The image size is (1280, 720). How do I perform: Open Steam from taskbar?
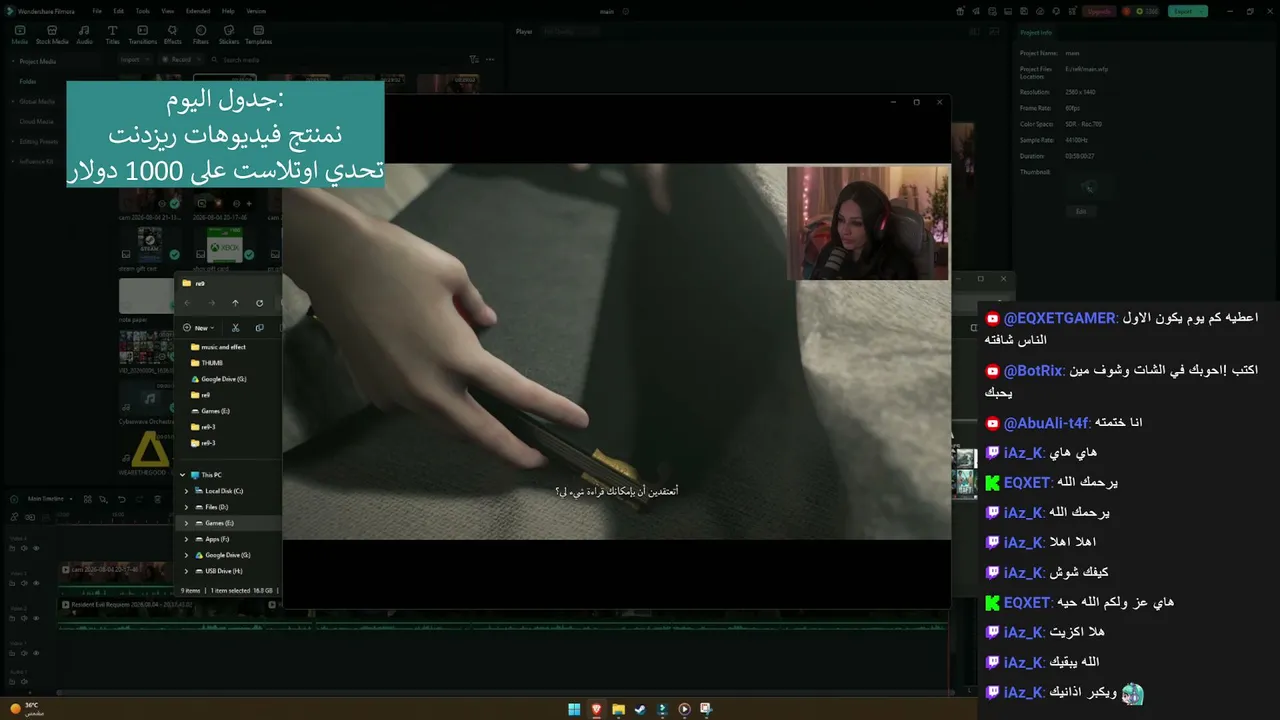click(x=640, y=709)
